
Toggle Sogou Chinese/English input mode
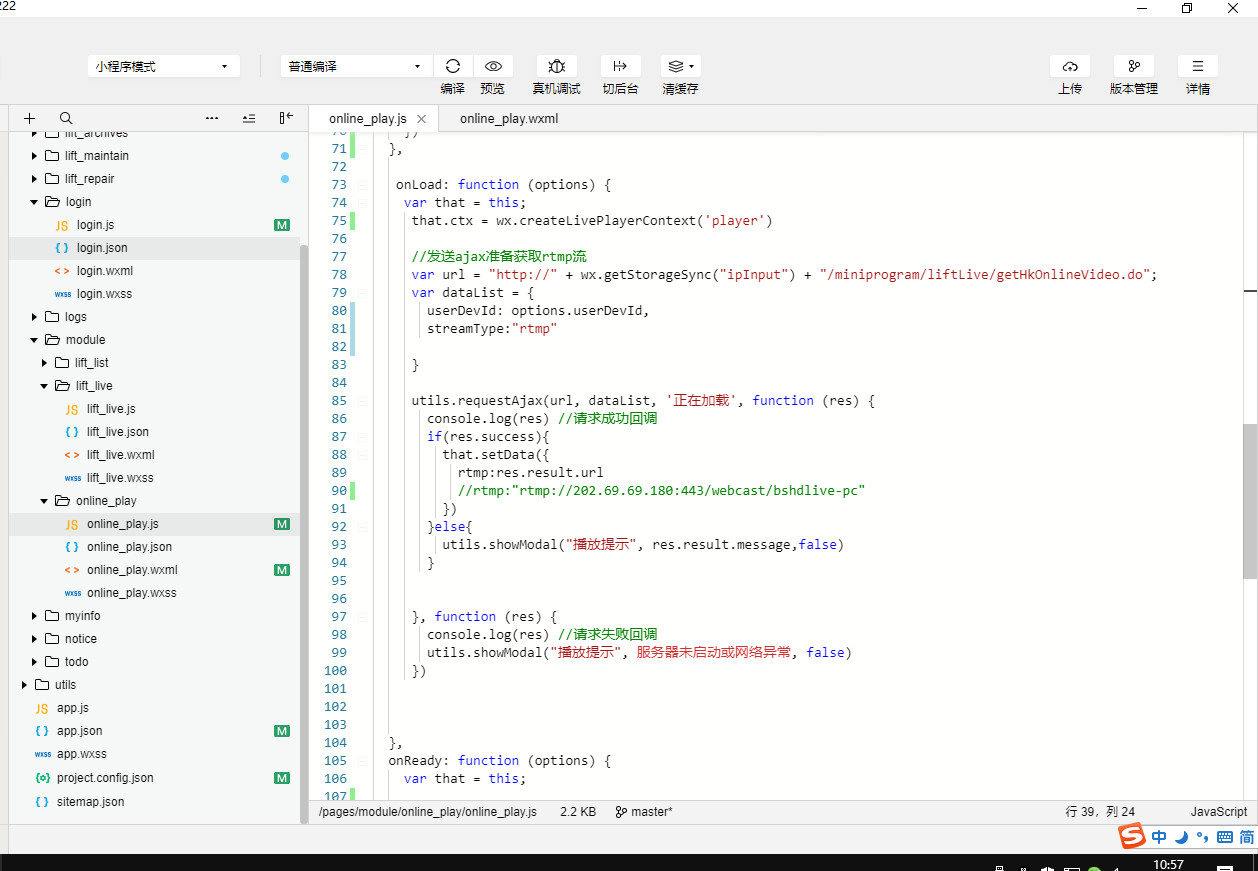pyautogui.click(x=1159, y=837)
